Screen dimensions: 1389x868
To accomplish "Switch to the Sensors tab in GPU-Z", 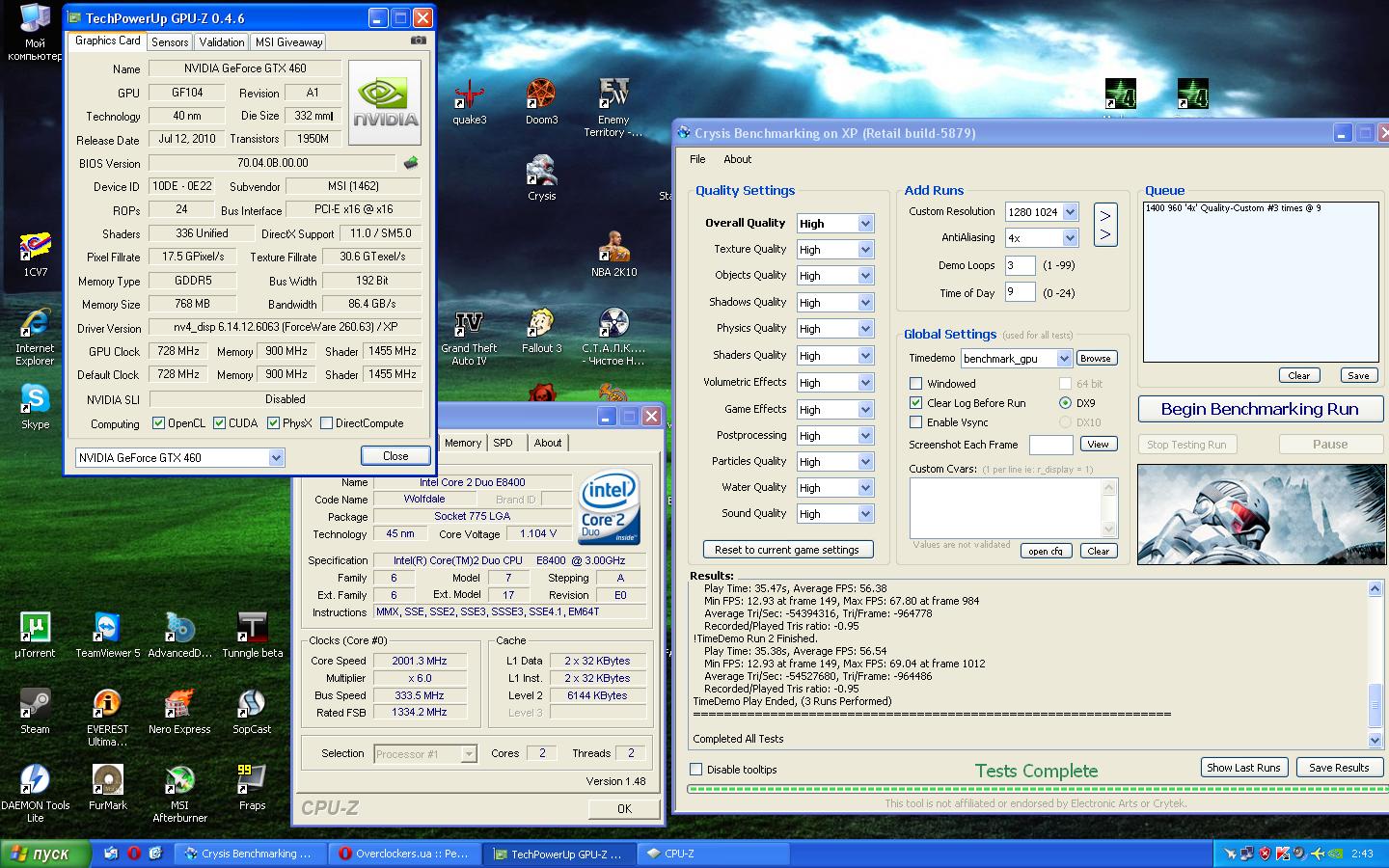I will (x=170, y=42).
